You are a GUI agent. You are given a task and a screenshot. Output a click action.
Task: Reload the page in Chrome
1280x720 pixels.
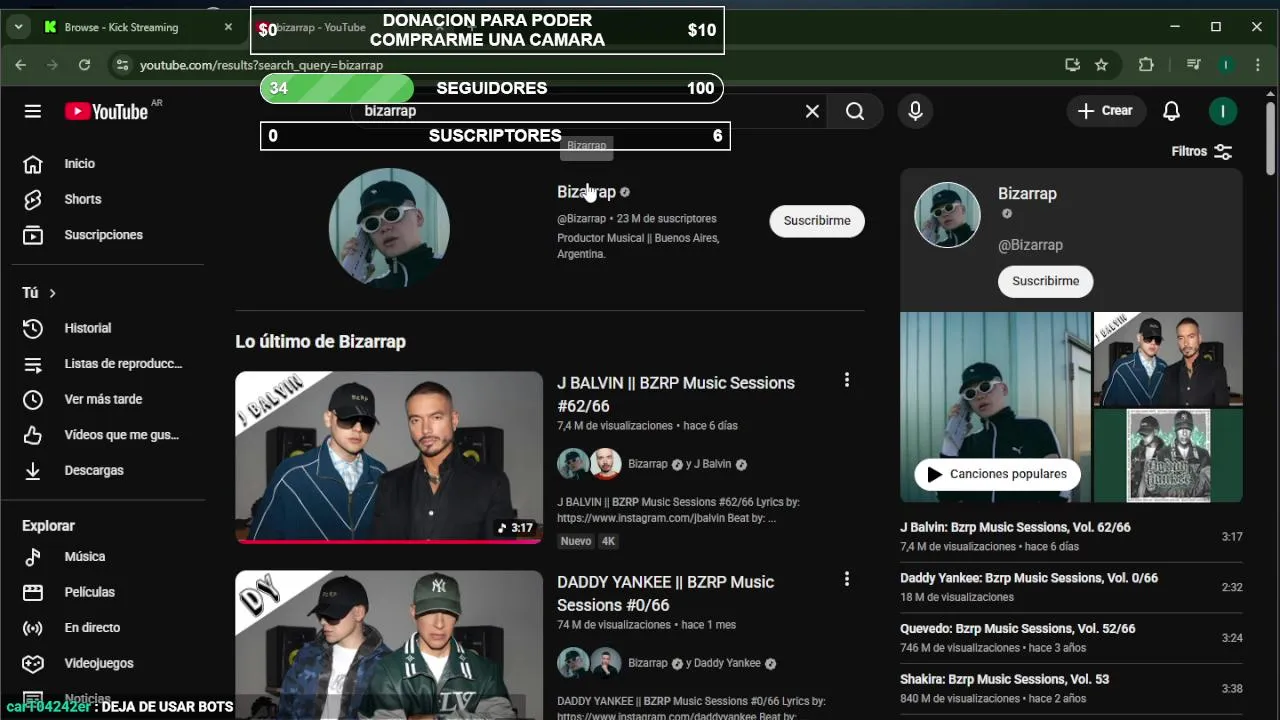(84, 65)
